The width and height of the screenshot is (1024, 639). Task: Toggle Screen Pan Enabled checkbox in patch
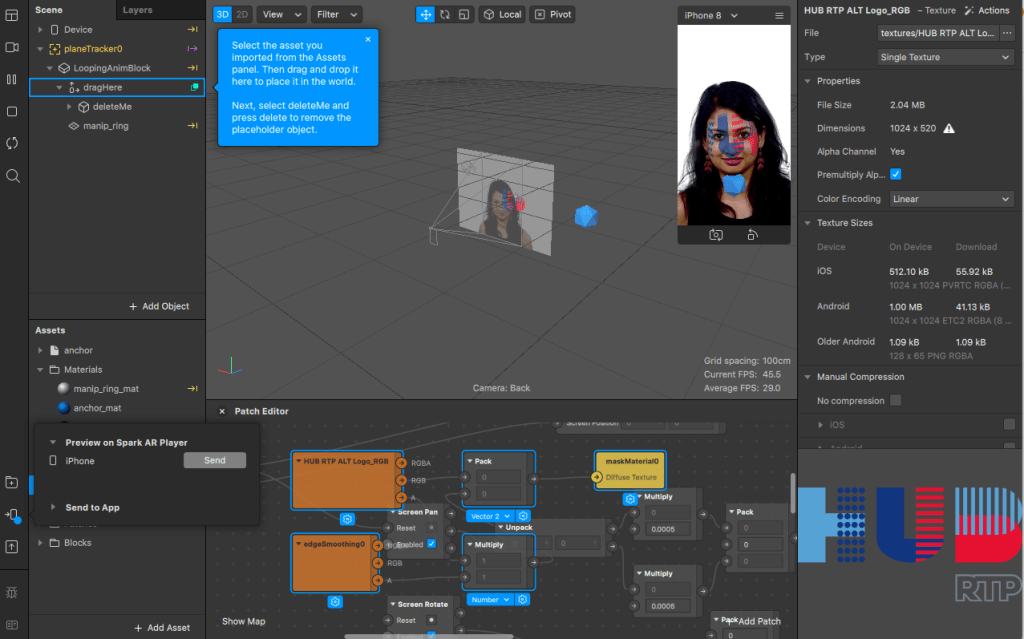[431, 544]
